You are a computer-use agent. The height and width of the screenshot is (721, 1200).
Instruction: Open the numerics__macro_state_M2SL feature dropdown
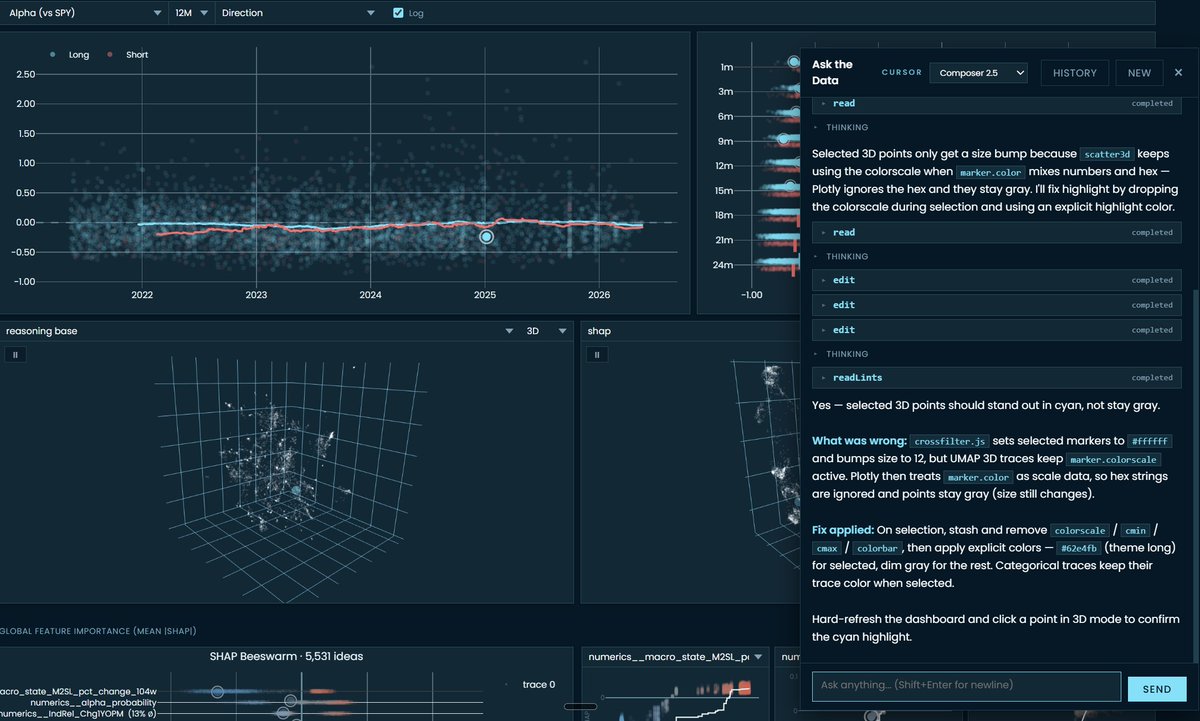click(x=675, y=657)
